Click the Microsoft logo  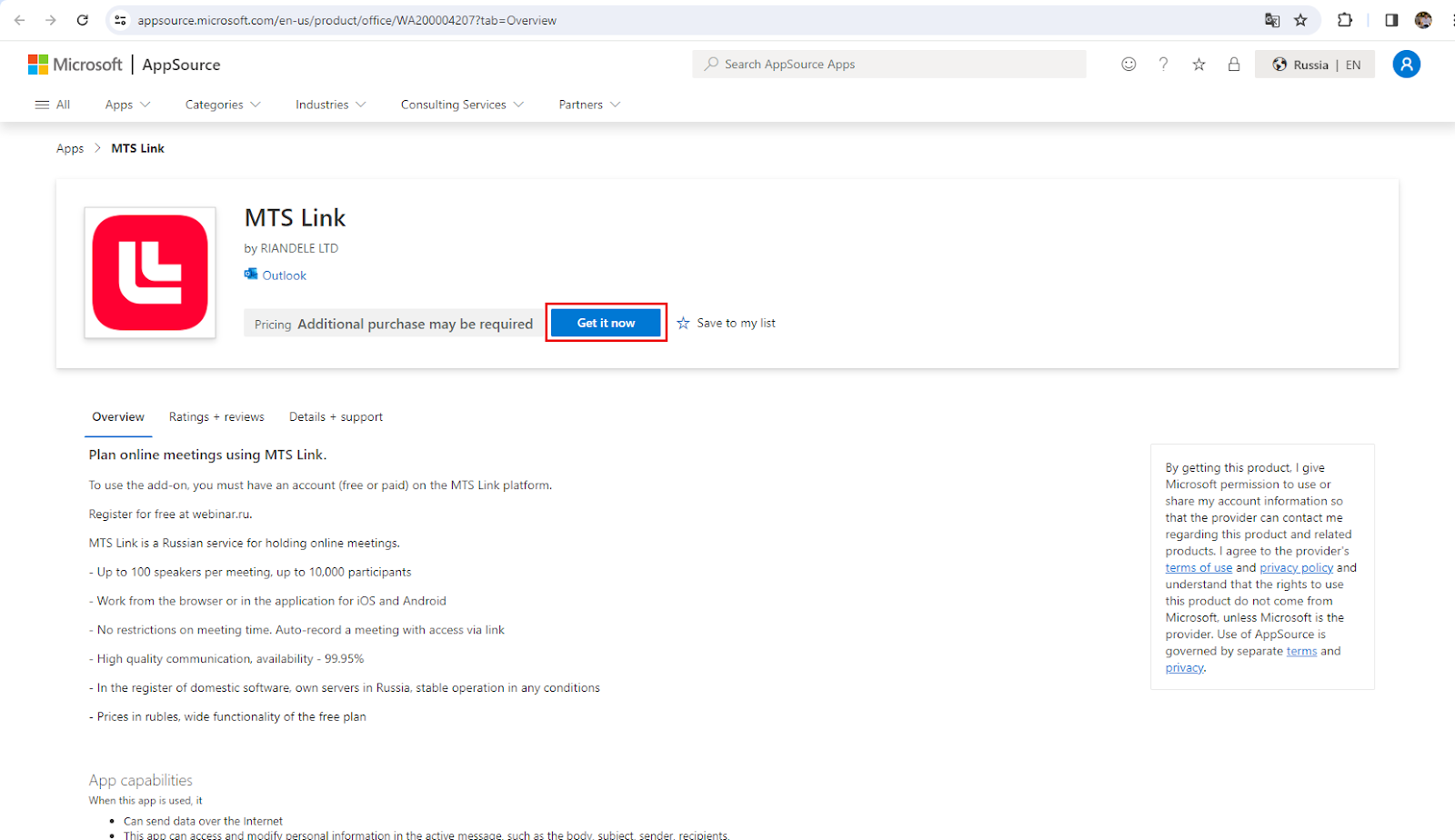pyautogui.click(x=75, y=65)
